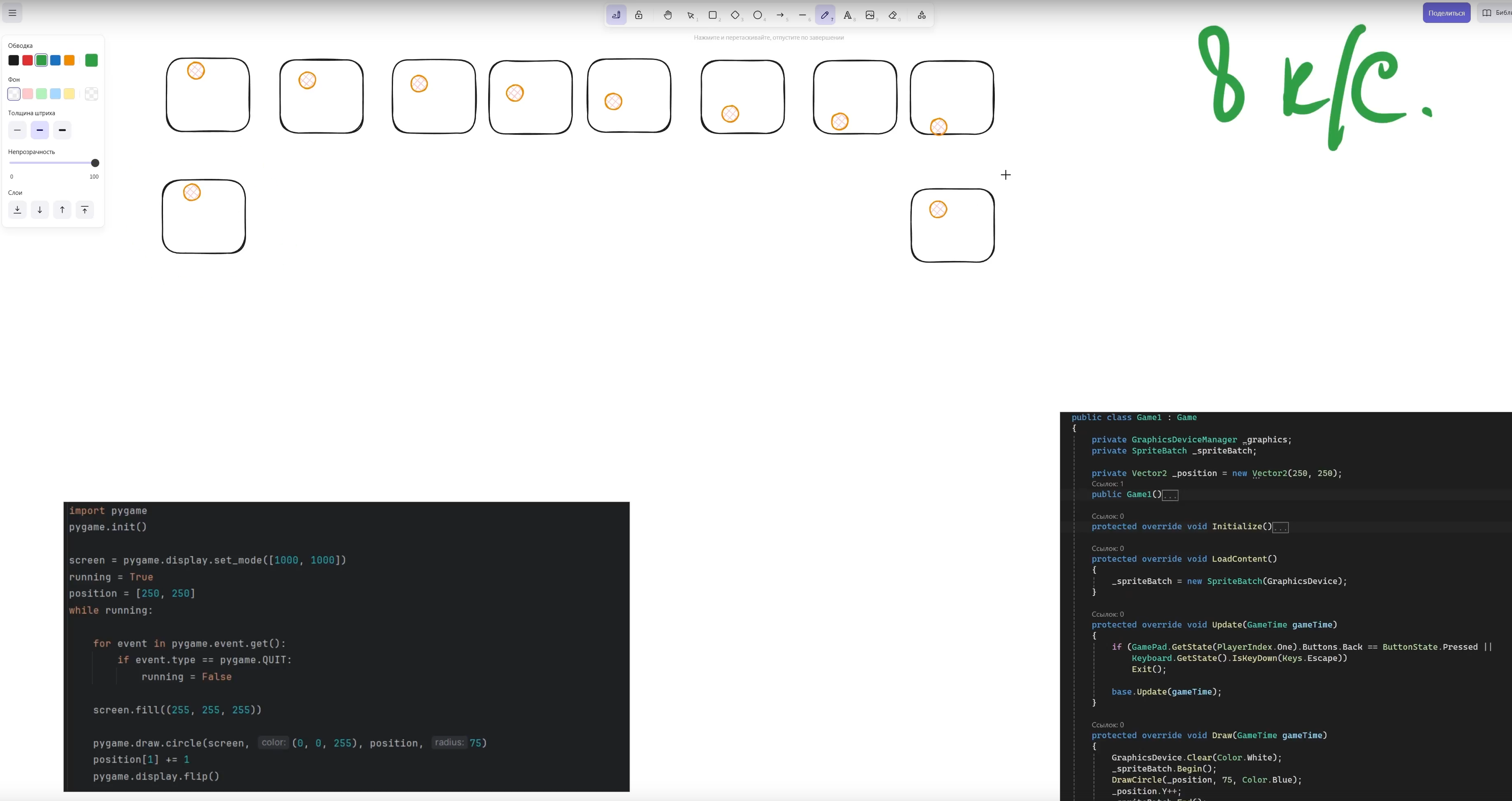
Task: Send element to back layer
Action: click(x=17, y=210)
